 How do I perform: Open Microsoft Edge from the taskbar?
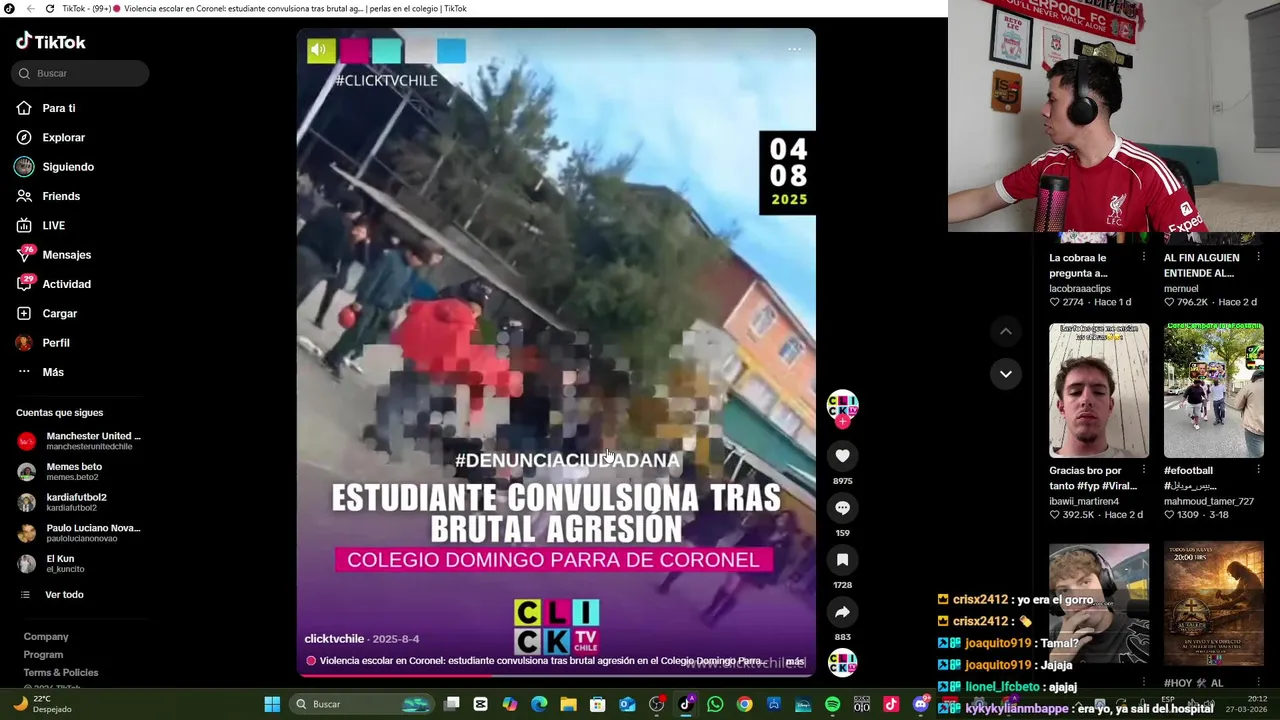[539, 704]
